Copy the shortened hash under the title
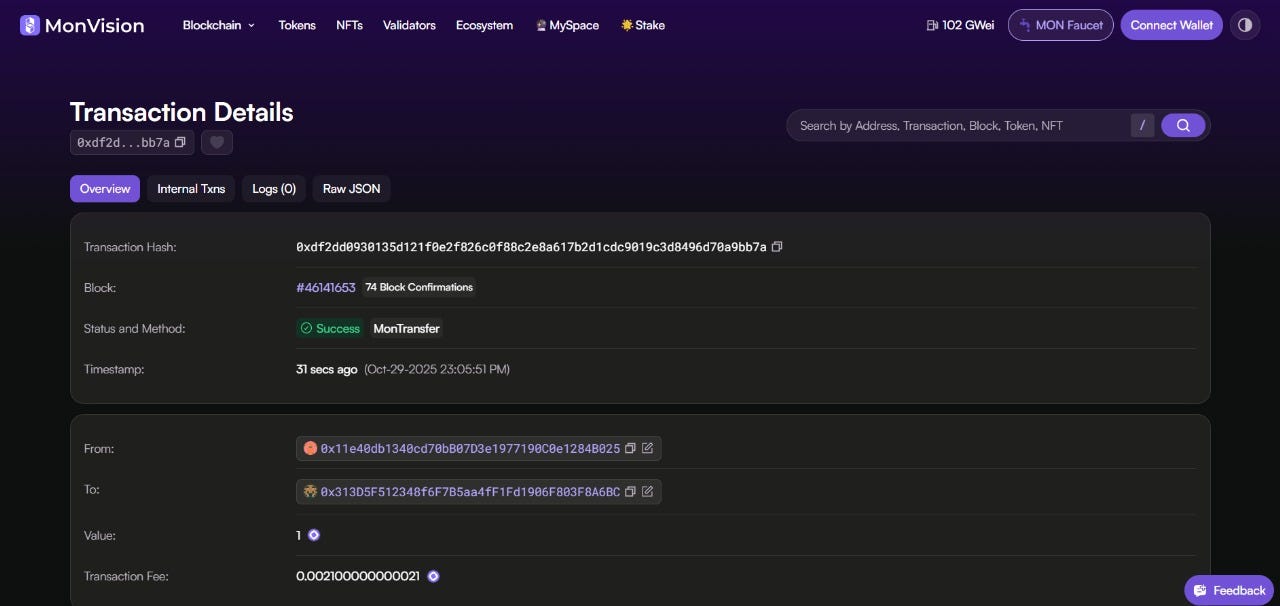The height and width of the screenshot is (606, 1280). click(180, 143)
